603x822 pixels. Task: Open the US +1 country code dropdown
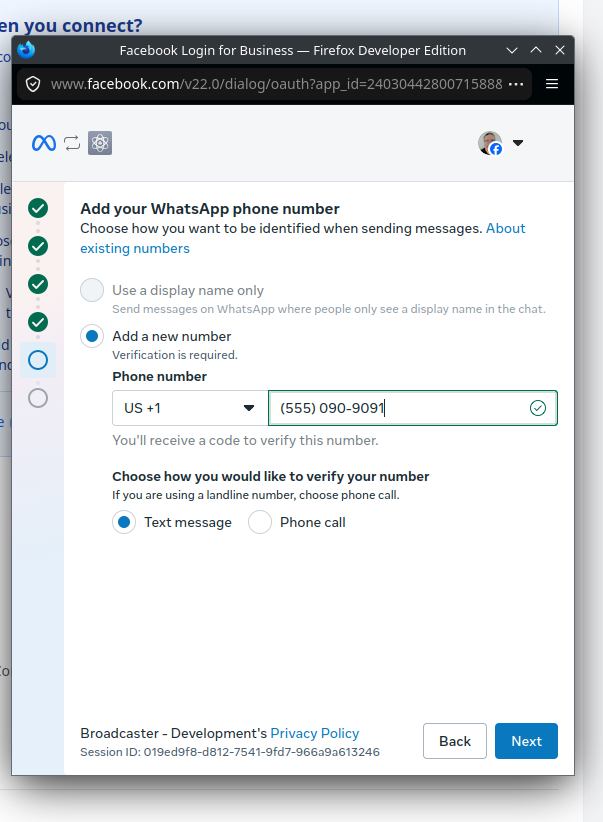click(x=190, y=408)
